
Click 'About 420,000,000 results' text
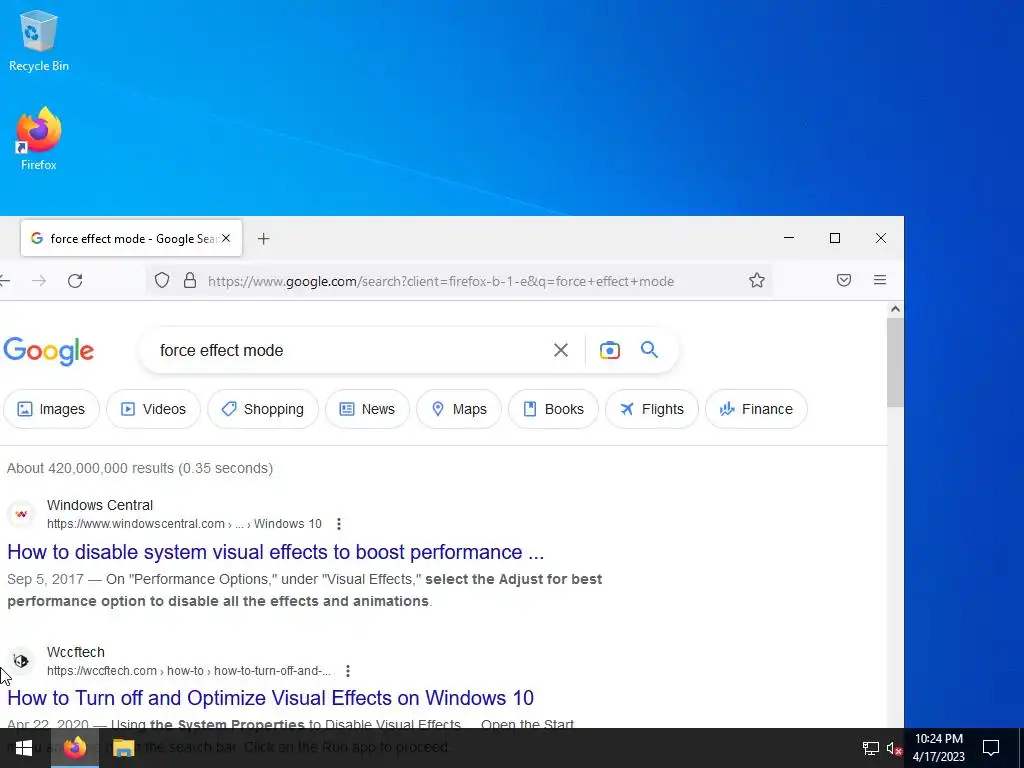[x=140, y=468]
